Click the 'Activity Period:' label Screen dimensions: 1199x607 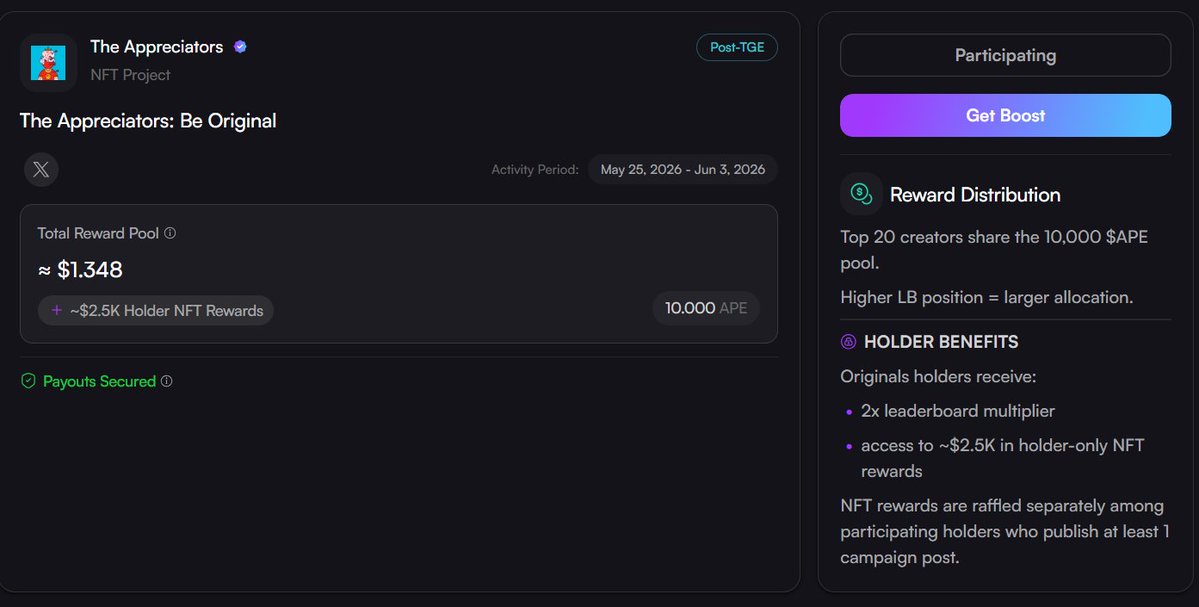[535, 170]
